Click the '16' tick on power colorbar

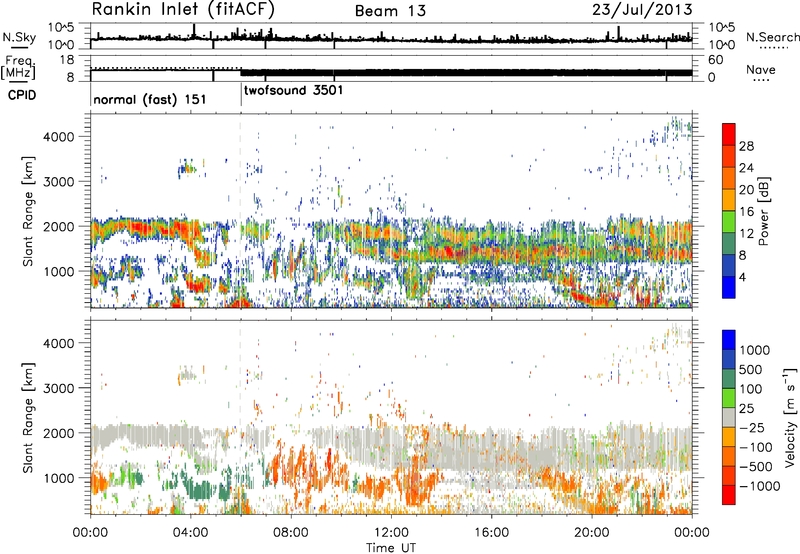(x=746, y=212)
